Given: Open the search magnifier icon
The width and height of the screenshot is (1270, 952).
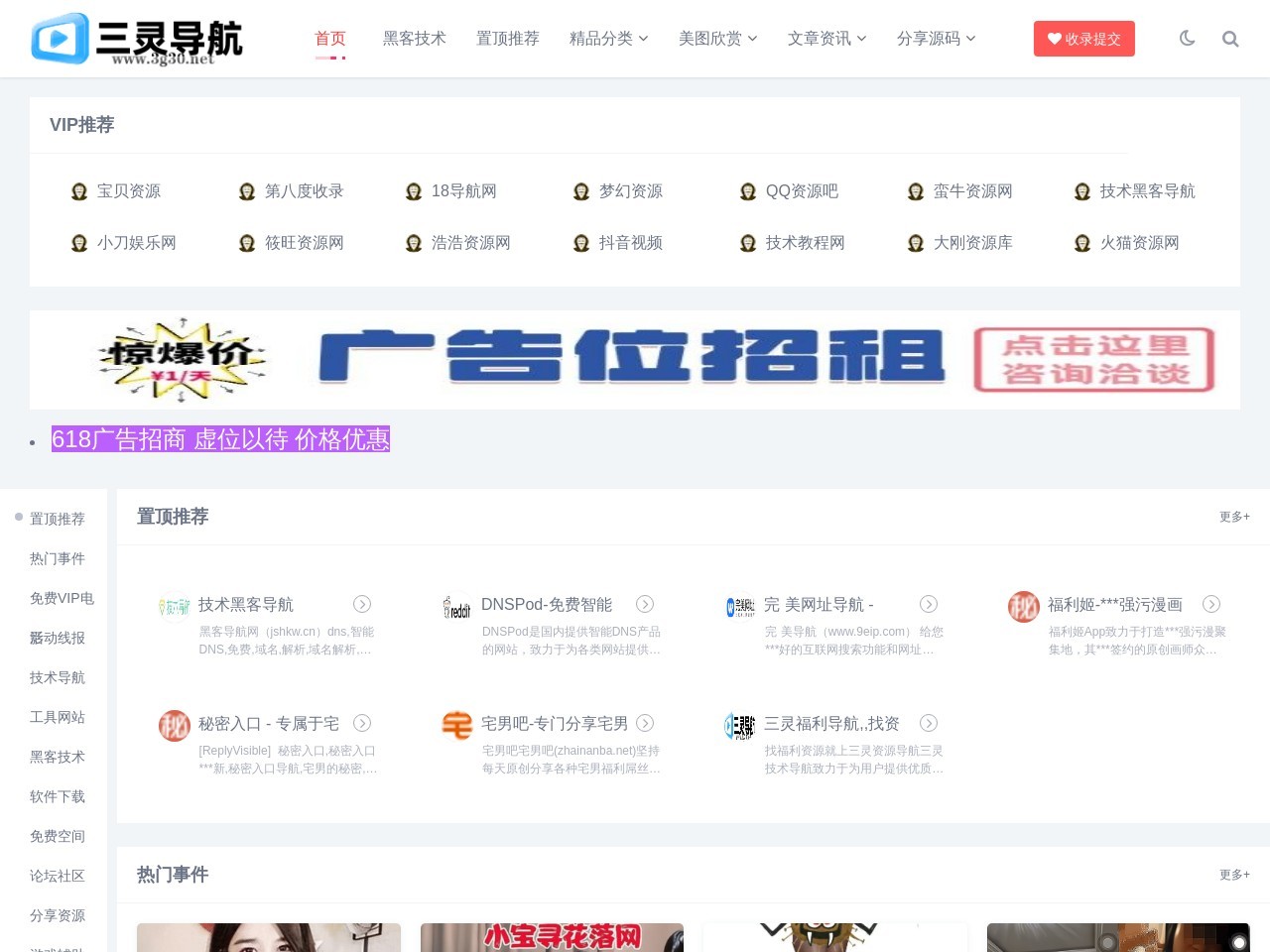Looking at the screenshot, I should click(x=1230, y=39).
